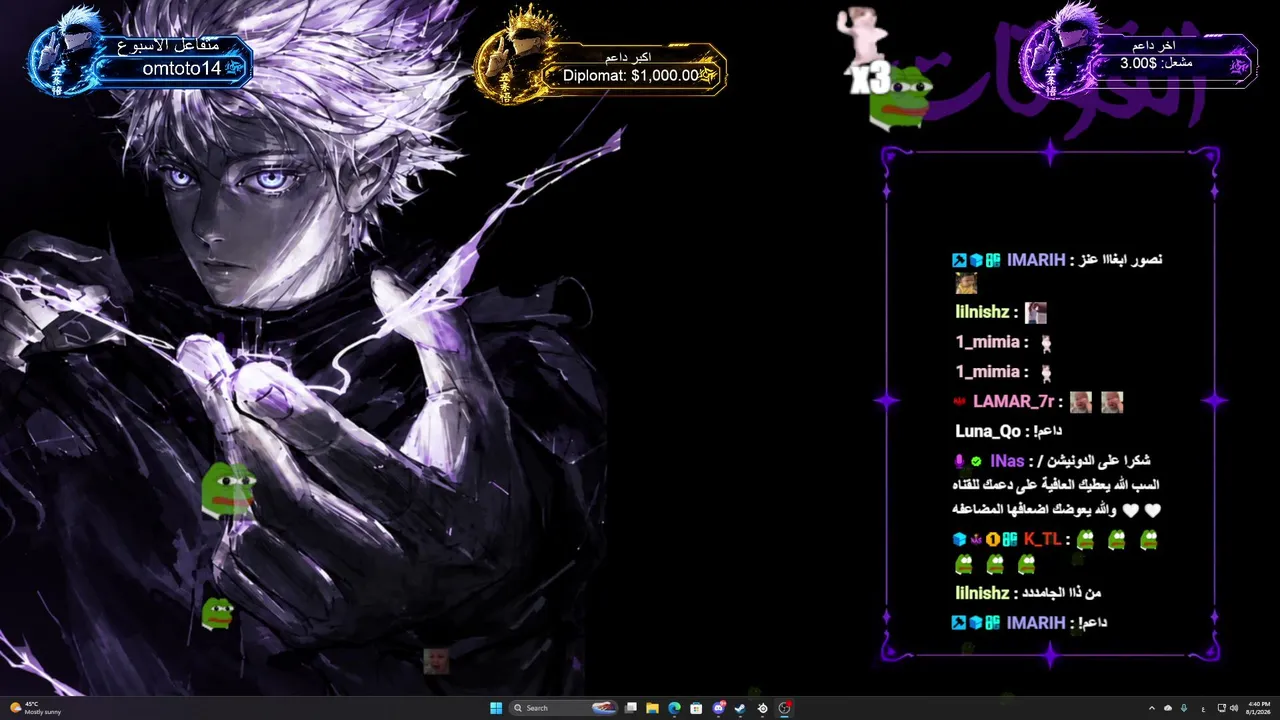Image resolution: width=1280 pixels, height=720 pixels.
Task: Click the 'Diplomat: $1,000.00' top donor text
Action: (630, 75)
